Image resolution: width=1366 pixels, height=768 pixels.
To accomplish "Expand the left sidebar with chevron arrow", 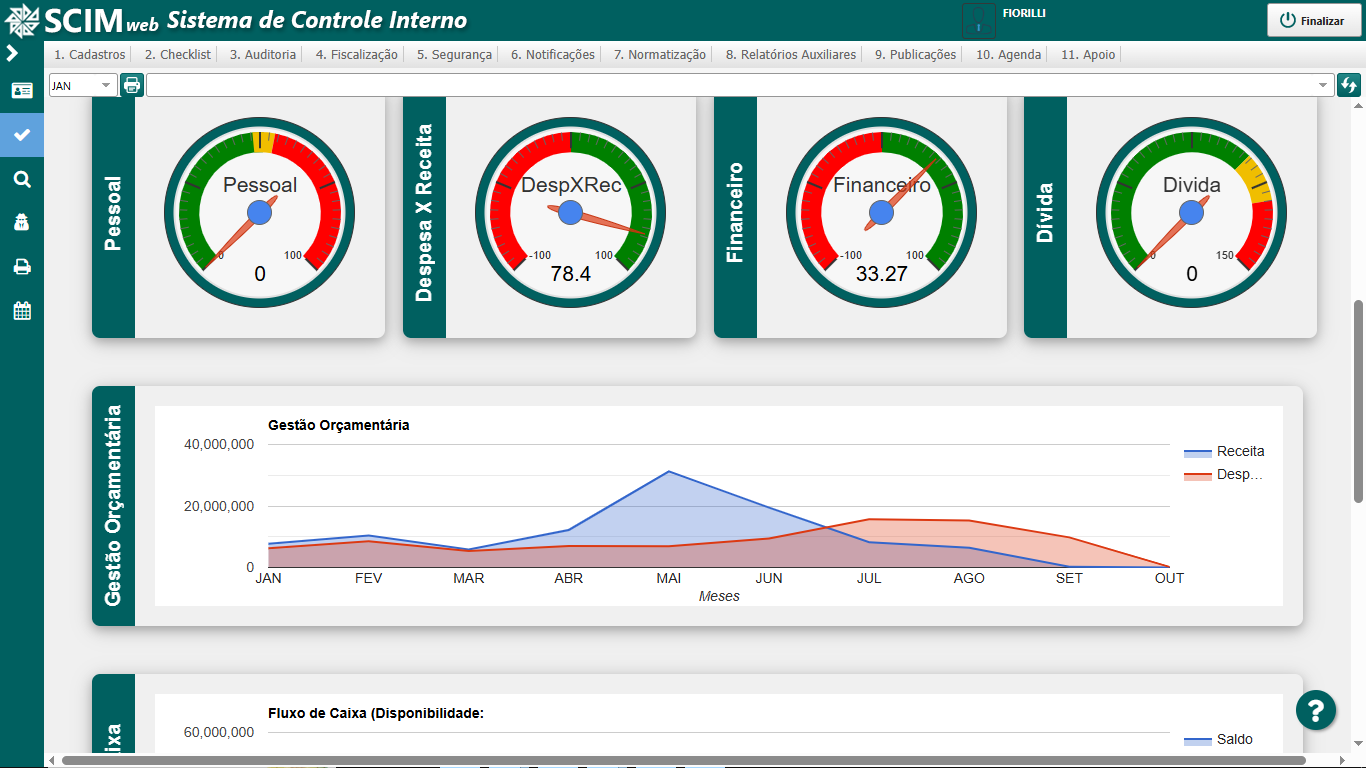I will click(x=12, y=53).
